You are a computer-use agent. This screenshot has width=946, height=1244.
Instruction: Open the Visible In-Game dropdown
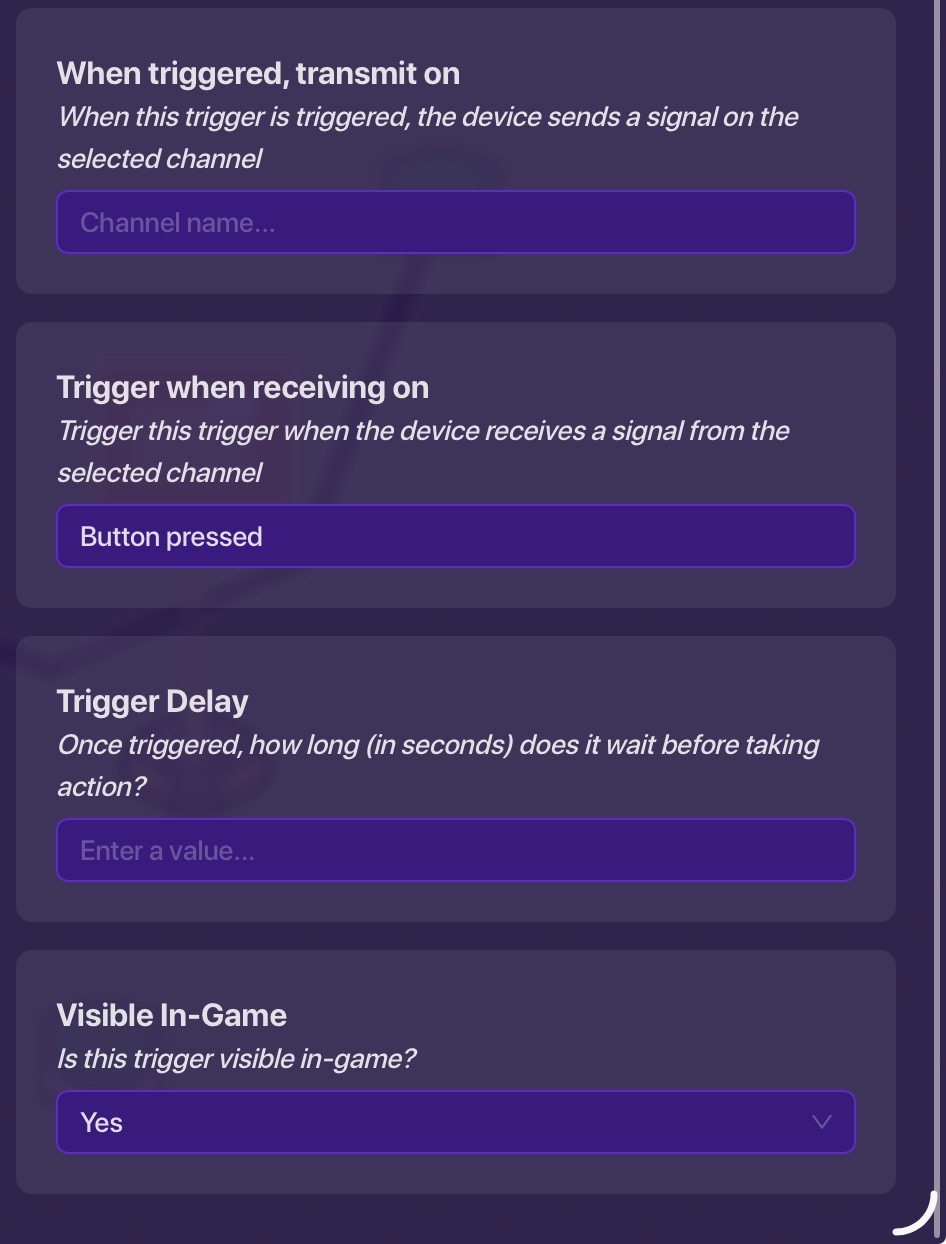pyautogui.click(x=455, y=1122)
